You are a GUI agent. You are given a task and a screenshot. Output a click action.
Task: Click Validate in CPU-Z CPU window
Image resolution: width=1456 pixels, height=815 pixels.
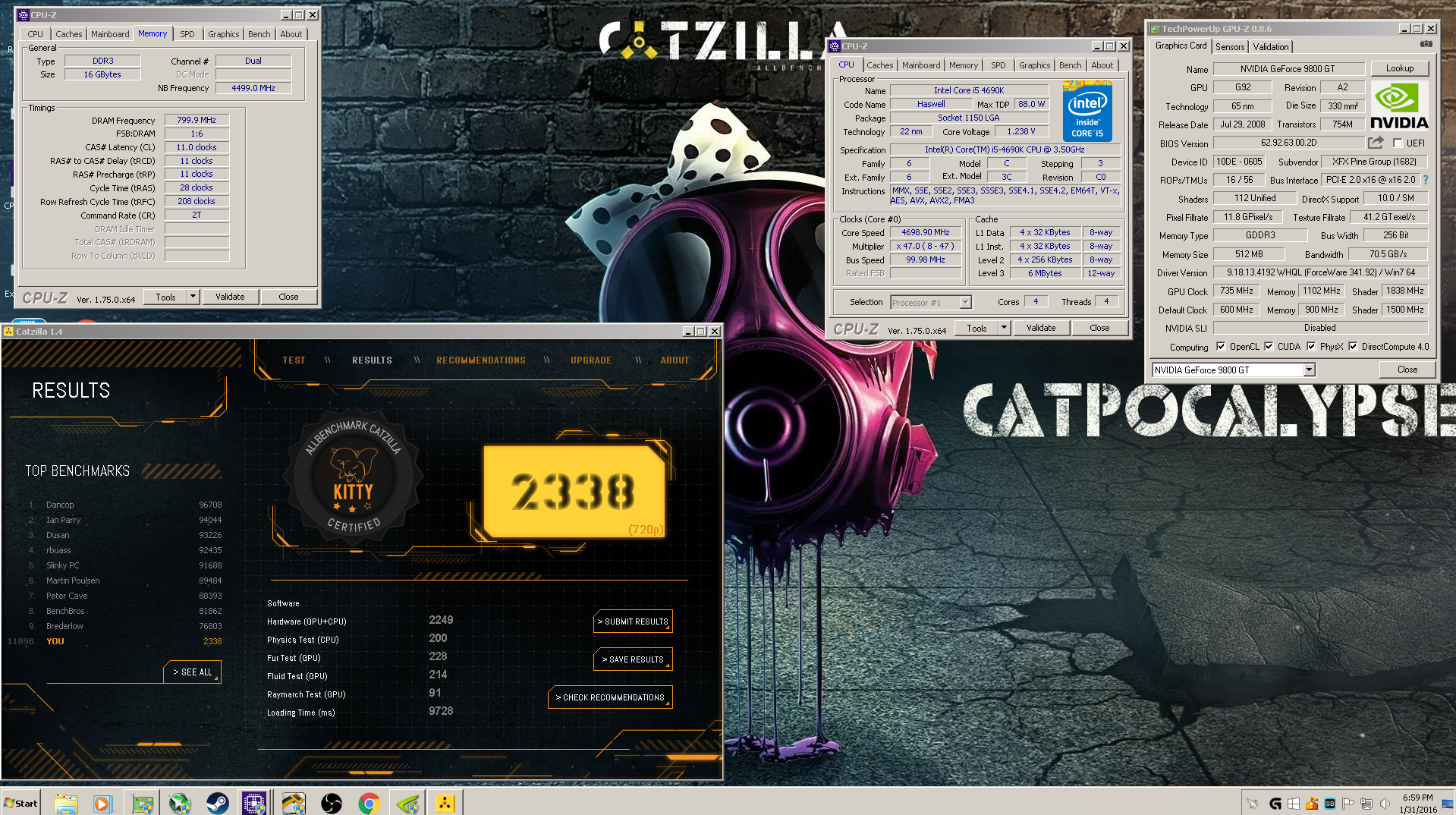1041,328
